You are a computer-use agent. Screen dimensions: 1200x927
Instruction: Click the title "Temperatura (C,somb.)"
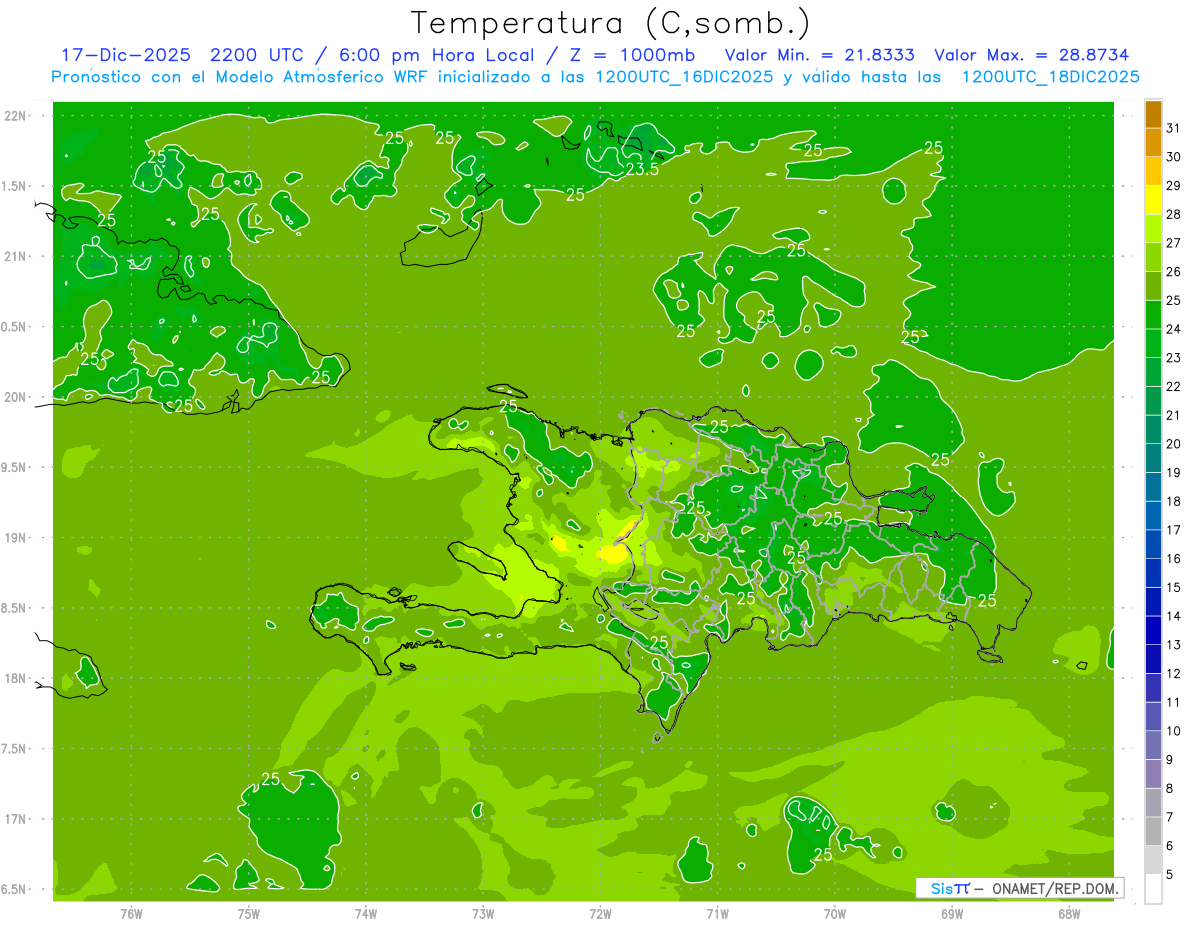(x=611, y=23)
